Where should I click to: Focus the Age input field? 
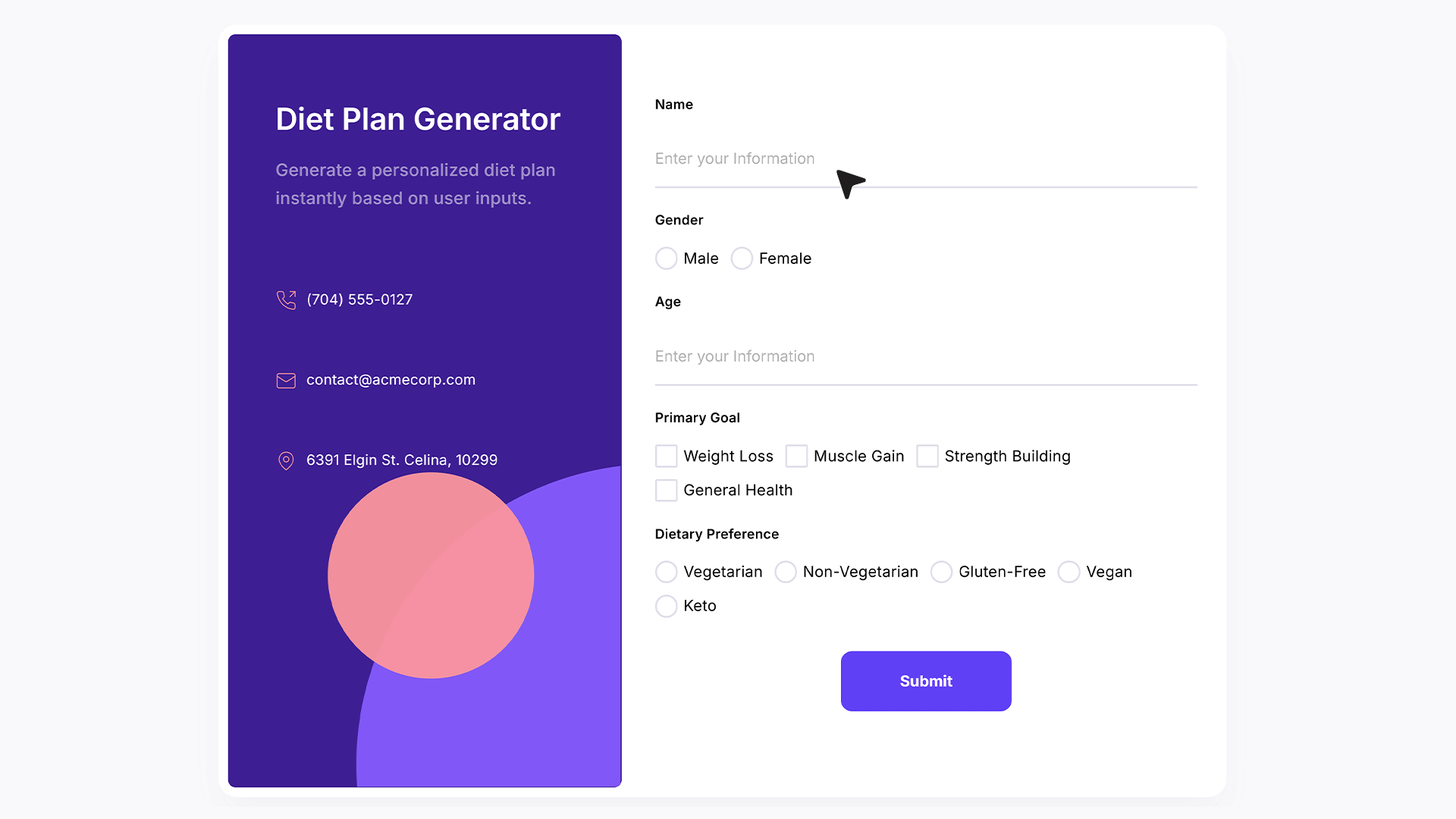(x=926, y=356)
